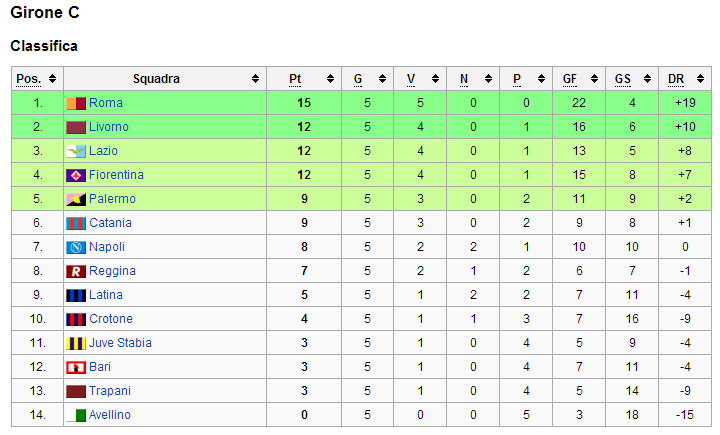Image resolution: width=720 pixels, height=435 pixels.
Task: Sort table by Pos. column arrows
Action: pos(52,79)
